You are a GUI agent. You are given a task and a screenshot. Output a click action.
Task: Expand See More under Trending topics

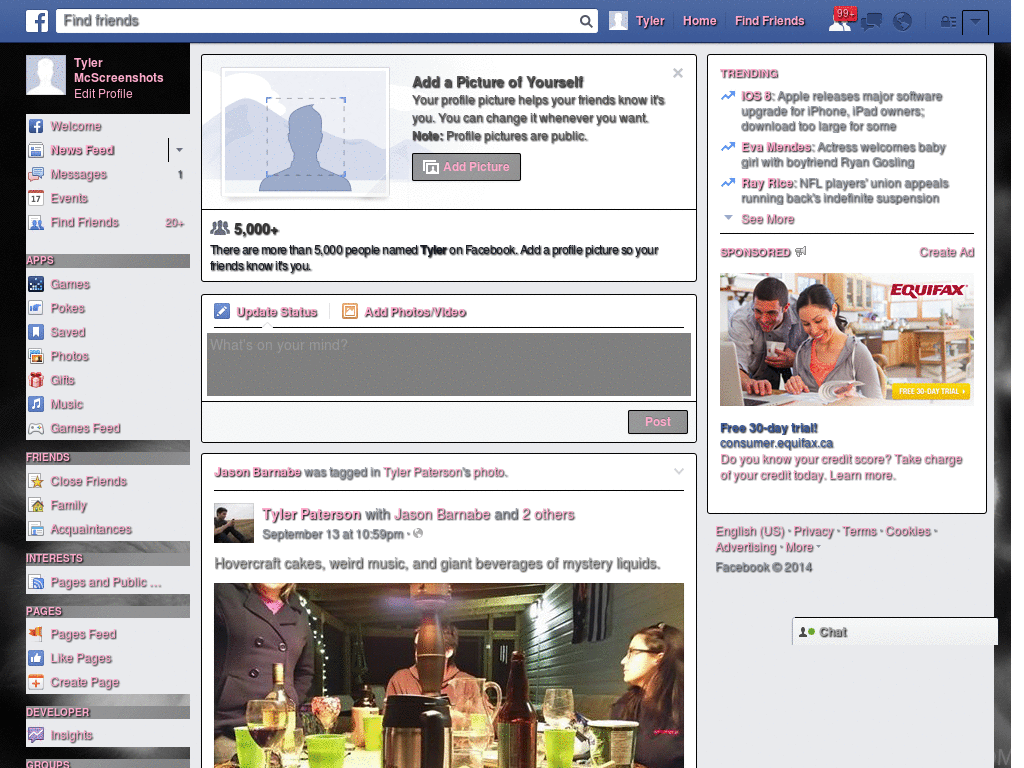[767, 219]
